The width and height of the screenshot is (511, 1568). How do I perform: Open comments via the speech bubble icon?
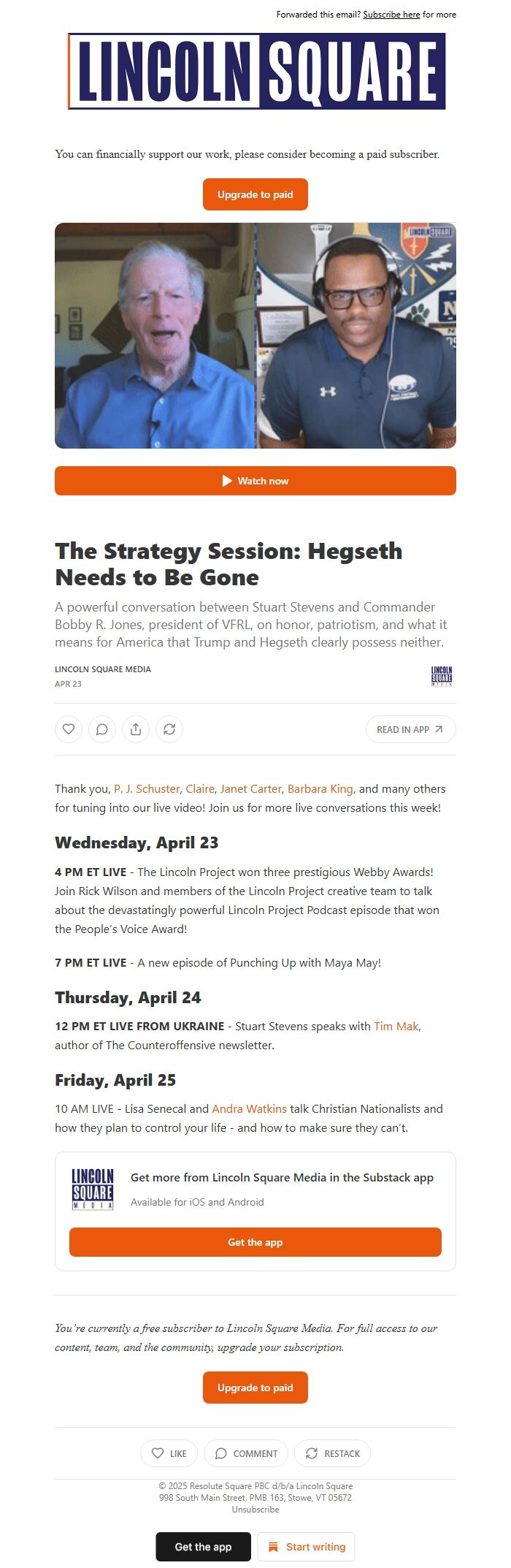click(102, 729)
